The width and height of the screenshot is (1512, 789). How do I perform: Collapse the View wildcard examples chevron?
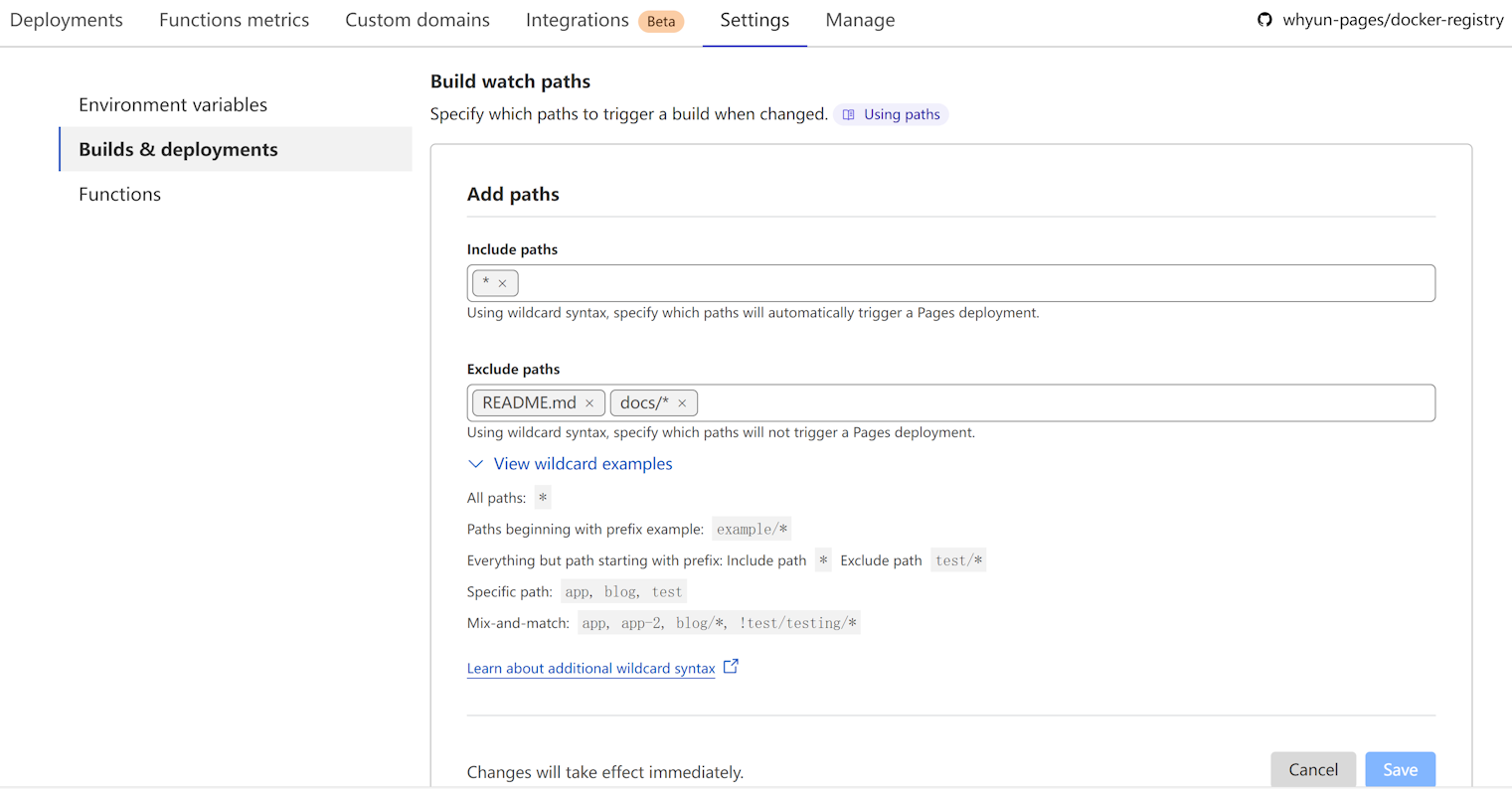[476, 464]
